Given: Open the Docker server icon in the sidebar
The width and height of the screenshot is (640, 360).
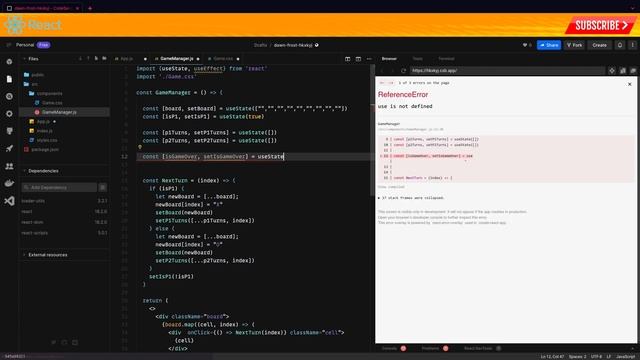Looking at the screenshot, I should point(9,183).
